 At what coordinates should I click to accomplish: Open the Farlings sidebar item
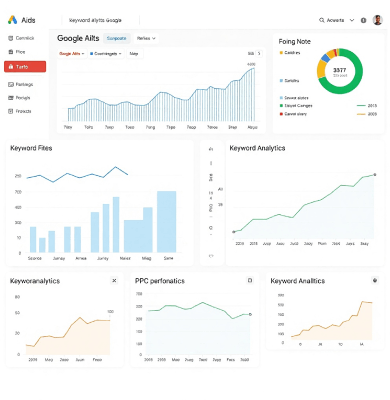[x=21, y=84]
